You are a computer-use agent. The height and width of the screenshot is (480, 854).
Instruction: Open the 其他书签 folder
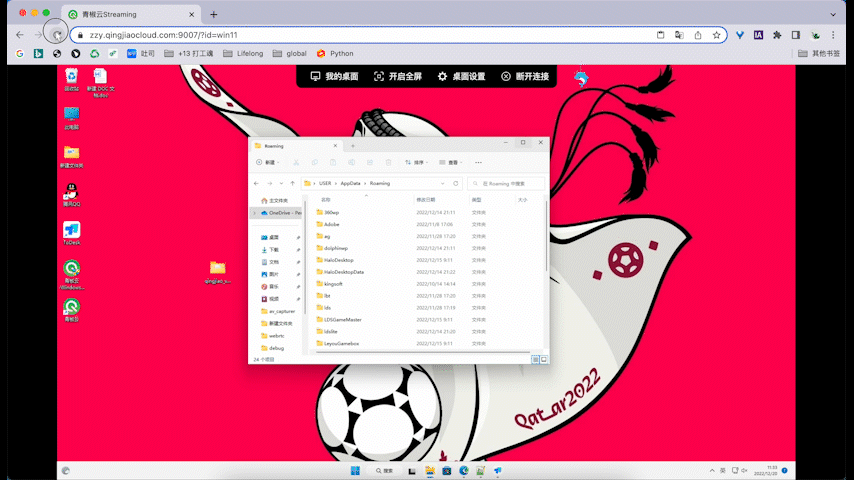point(819,53)
